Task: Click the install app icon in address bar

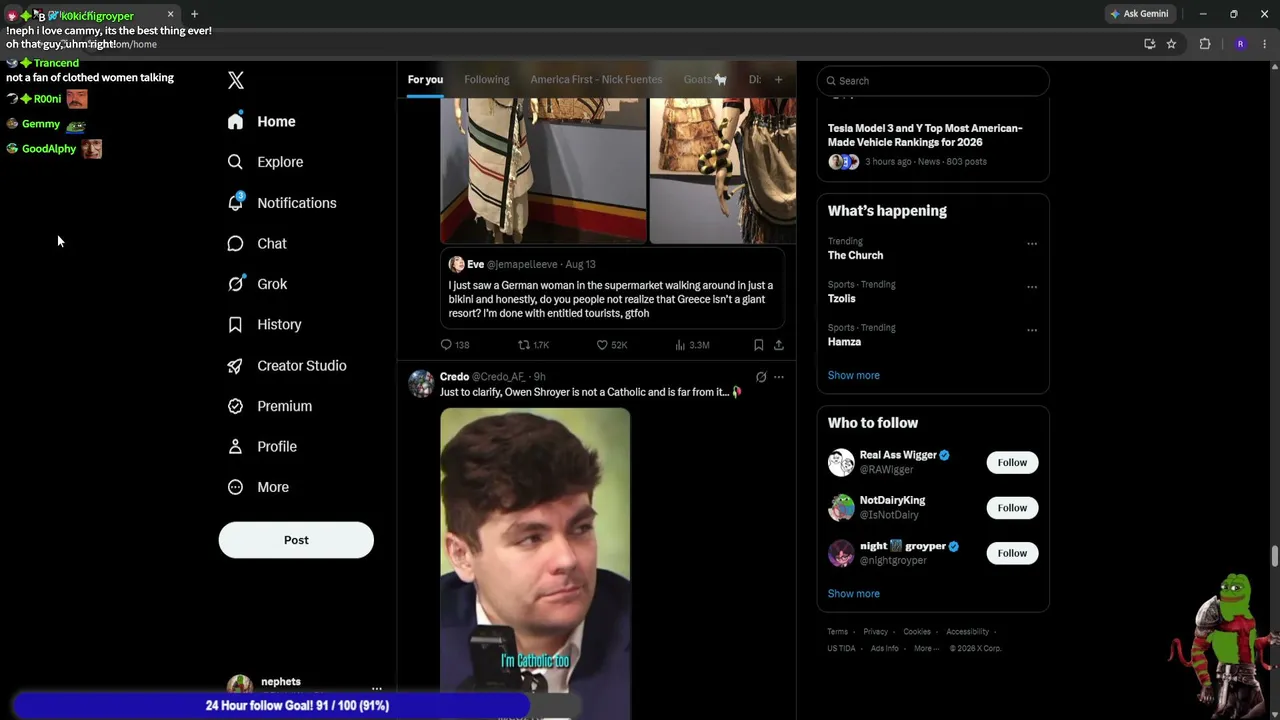Action: point(1150,44)
